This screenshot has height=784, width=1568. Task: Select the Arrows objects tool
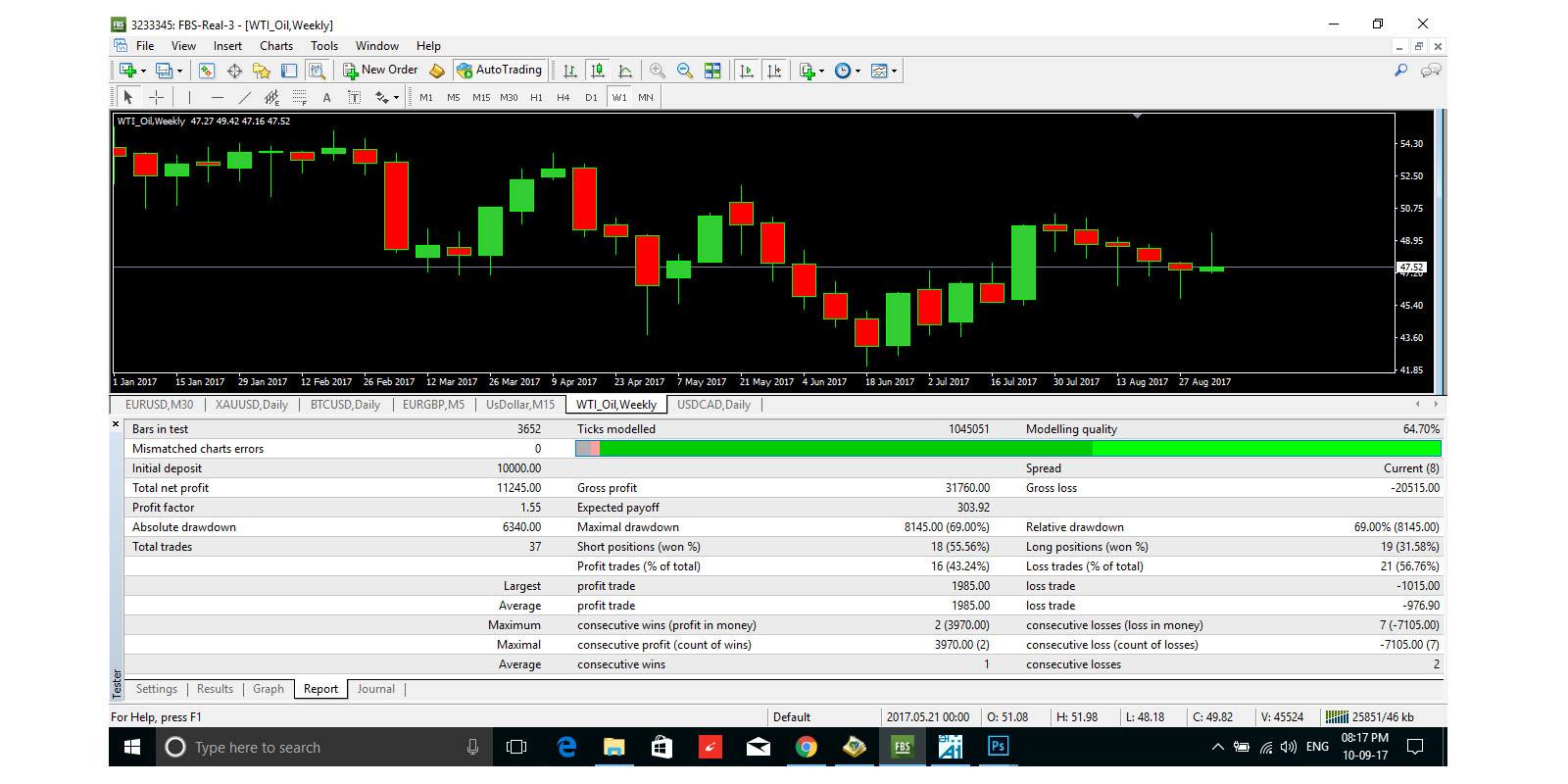pos(382,97)
